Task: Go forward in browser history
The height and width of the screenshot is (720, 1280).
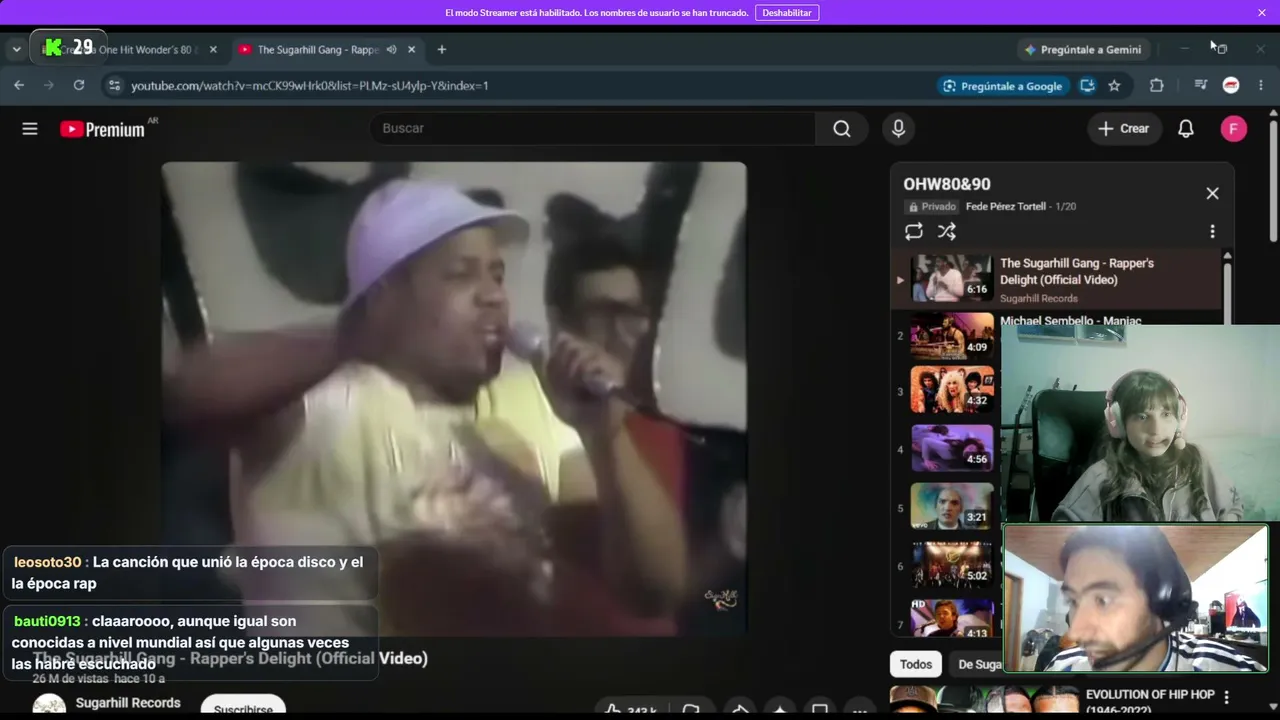Action: coord(49,86)
